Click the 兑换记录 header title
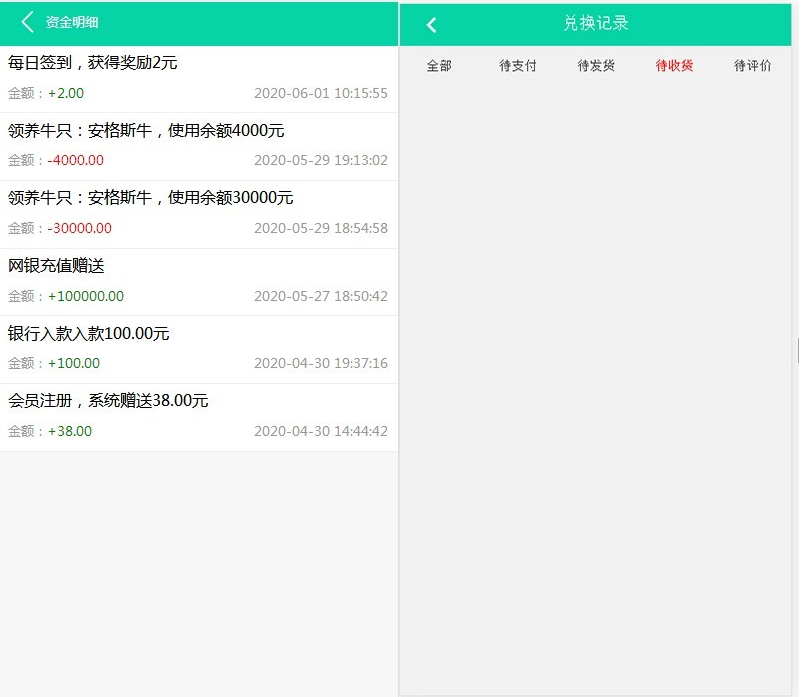 pos(596,24)
